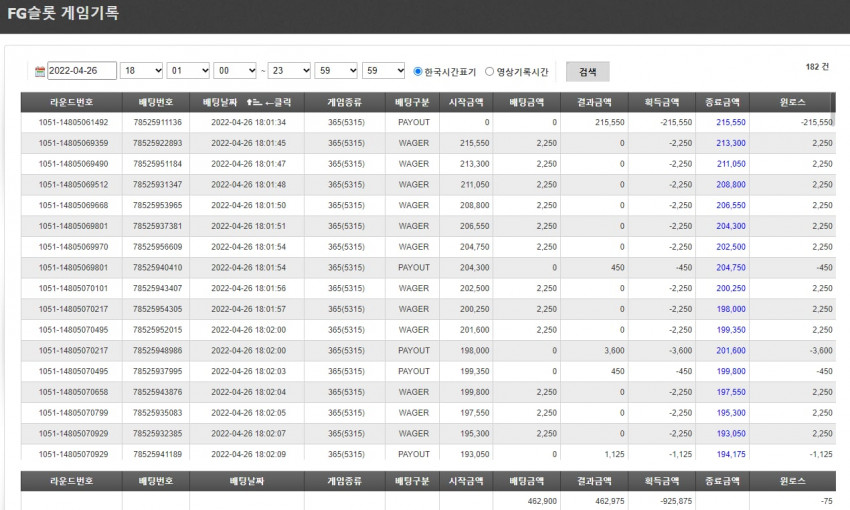850x510 pixels.
Task: Click the 베팅금액 column header in the top table
Action: (x=527, y=102)
